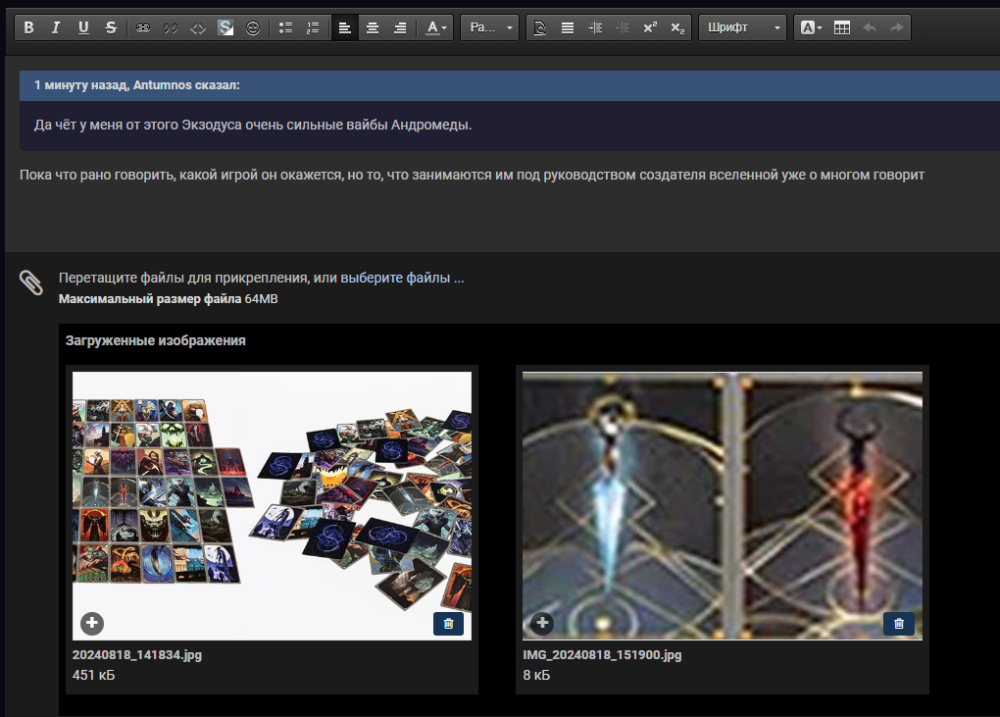The width and height of the screenshot is (1000, 717).
Task: Toggle underline formatting
Action: pyautogui.click(x=83, y=28)
